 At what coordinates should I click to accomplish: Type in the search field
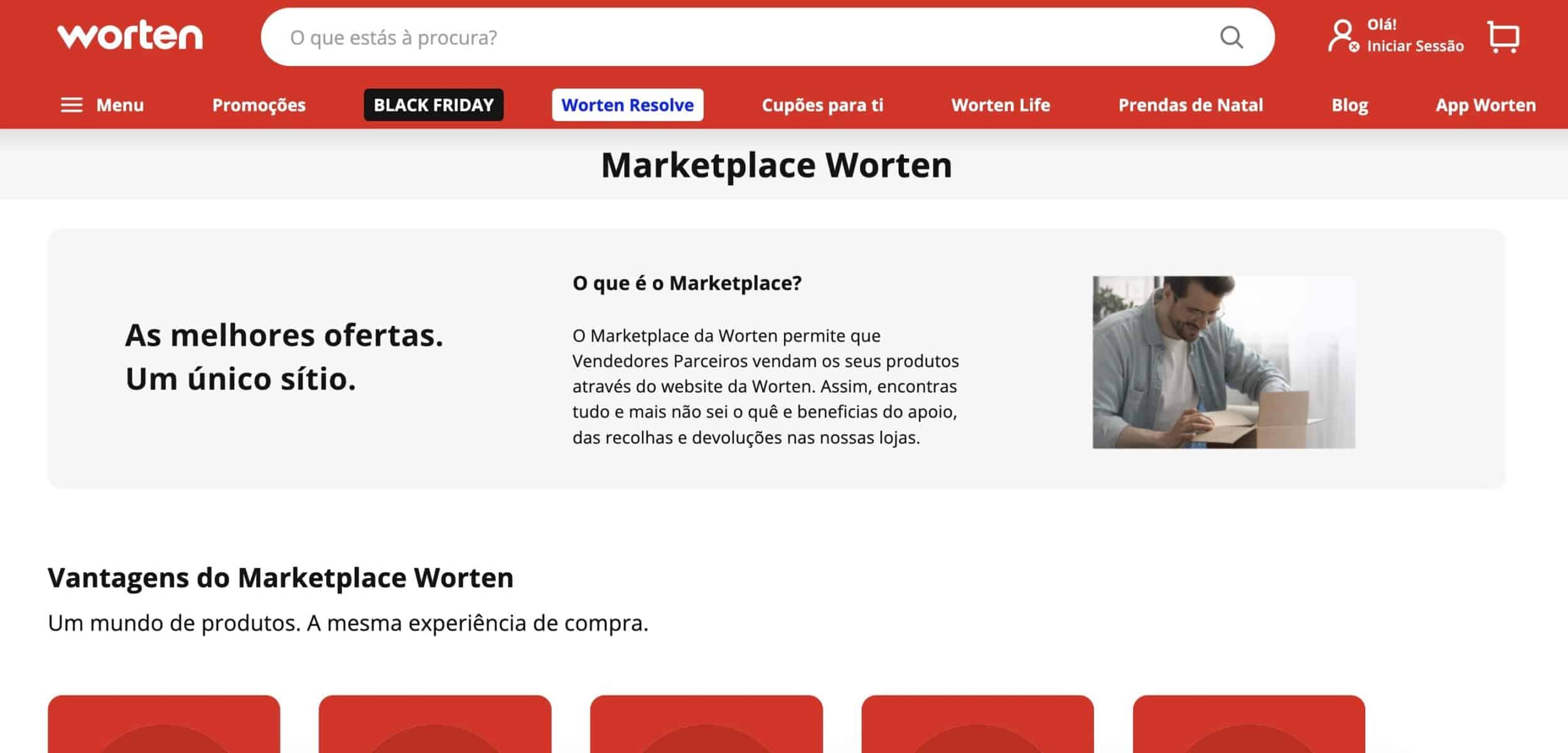[x=741, y=38]
